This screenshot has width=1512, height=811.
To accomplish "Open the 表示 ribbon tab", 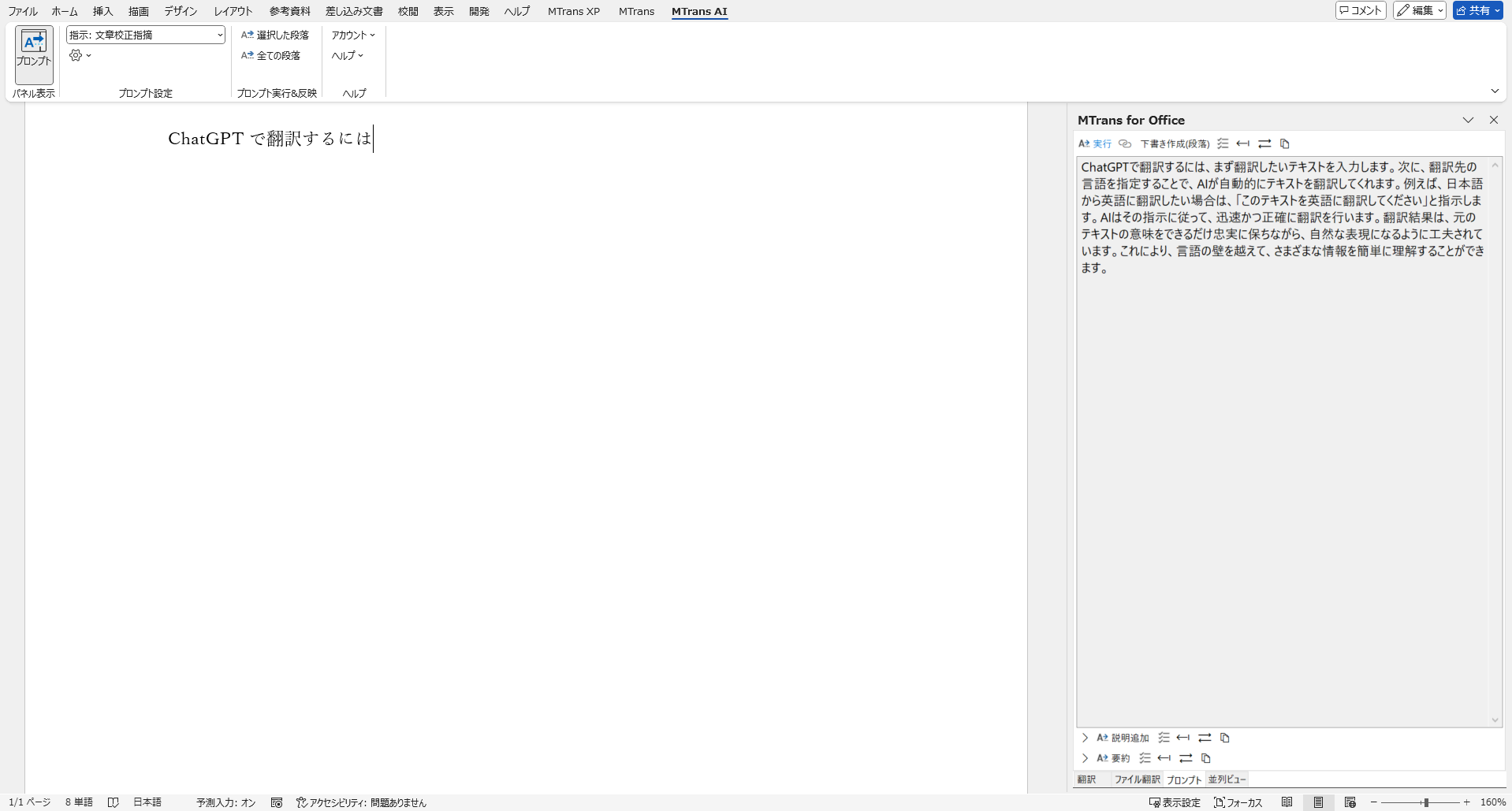I will coord(444,11).
